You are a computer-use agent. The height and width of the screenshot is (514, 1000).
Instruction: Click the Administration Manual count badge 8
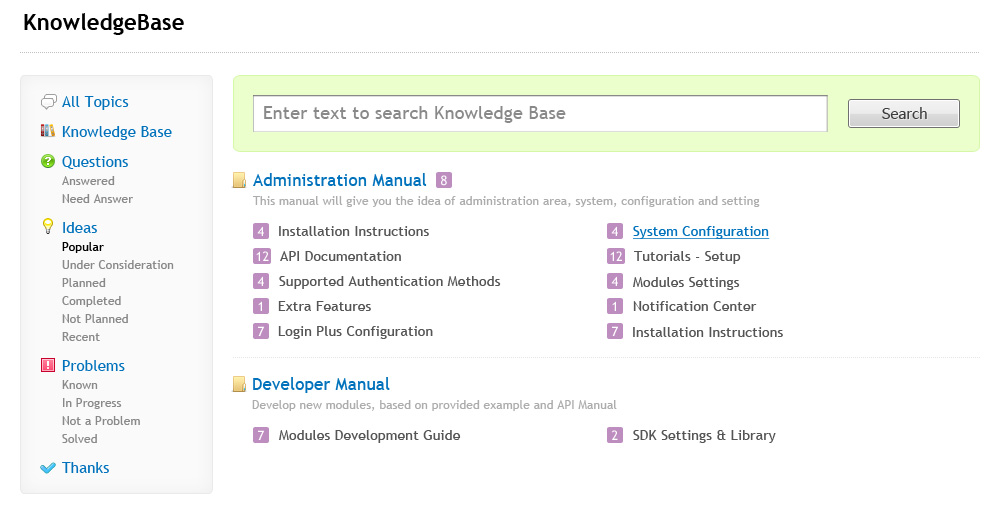coord(444,181)
